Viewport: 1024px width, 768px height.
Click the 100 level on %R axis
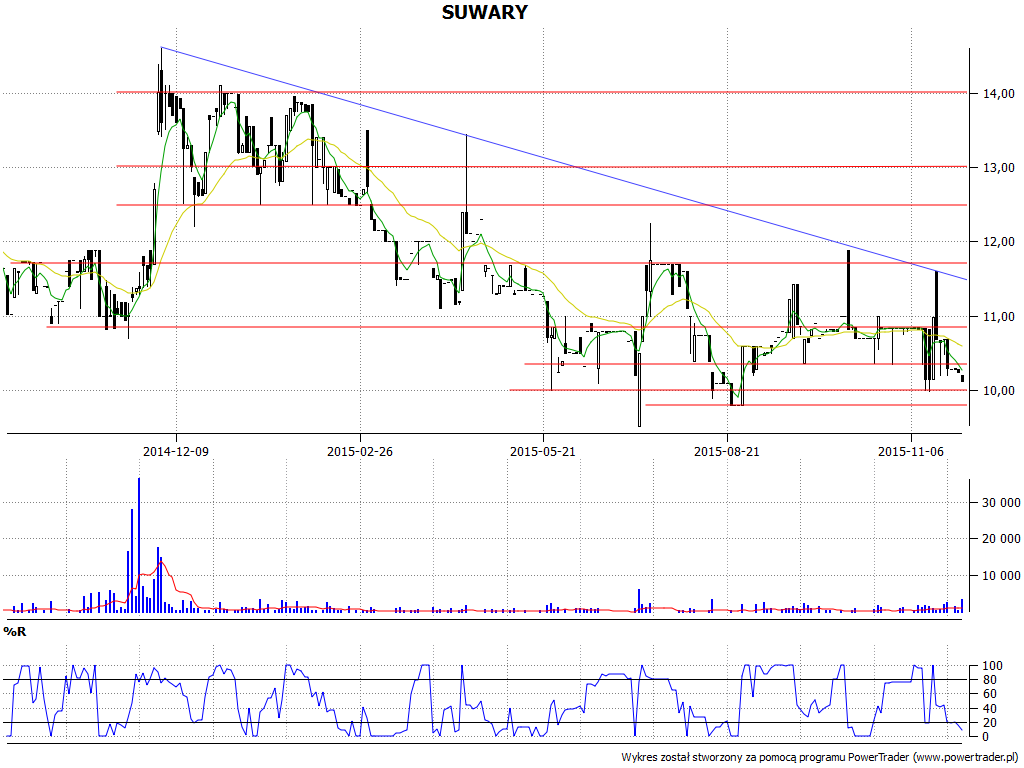pyautogui.click(x=992, y=666)
